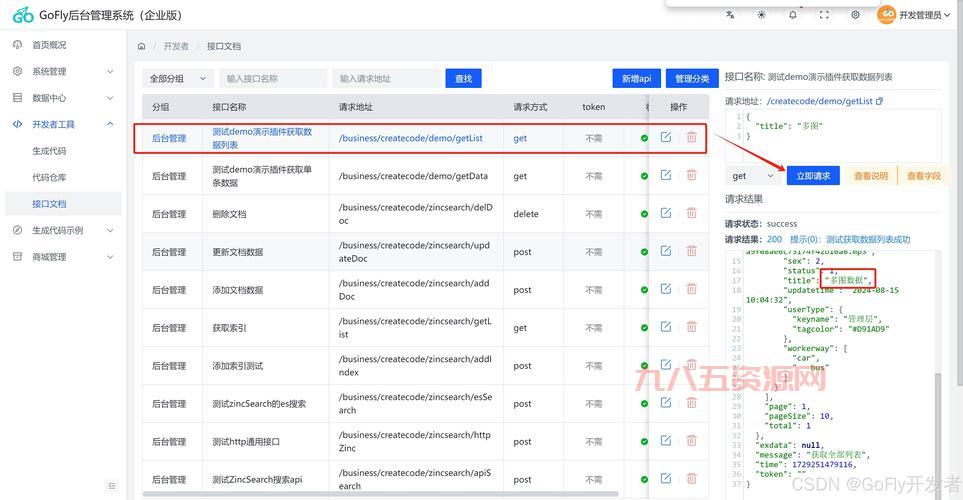Go to home via breadcrumb house icon

(141, 46)
